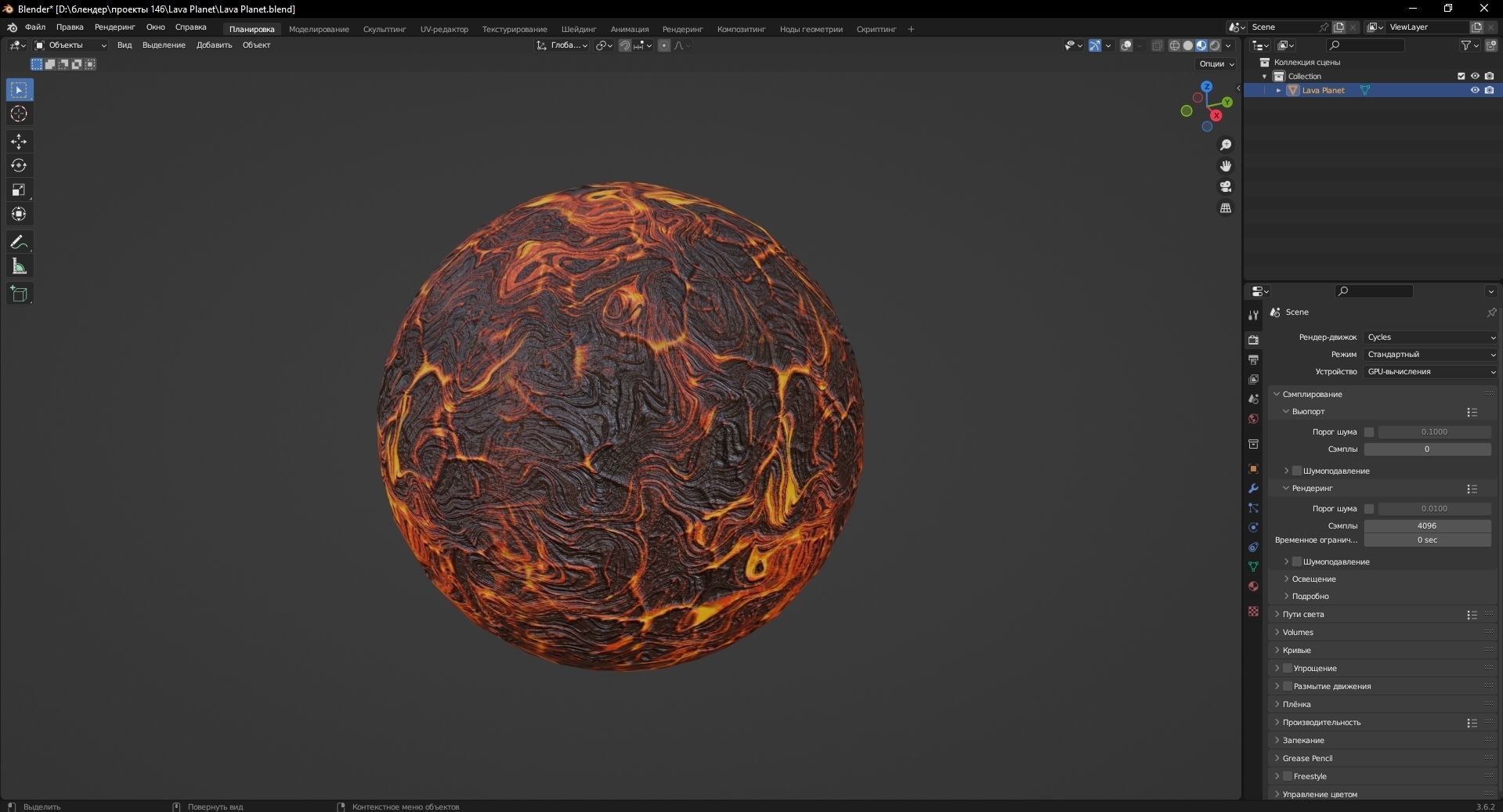The image size is (1503, 812).
Task: Activate the Rotate tool
Action: [x=20, y=166]
